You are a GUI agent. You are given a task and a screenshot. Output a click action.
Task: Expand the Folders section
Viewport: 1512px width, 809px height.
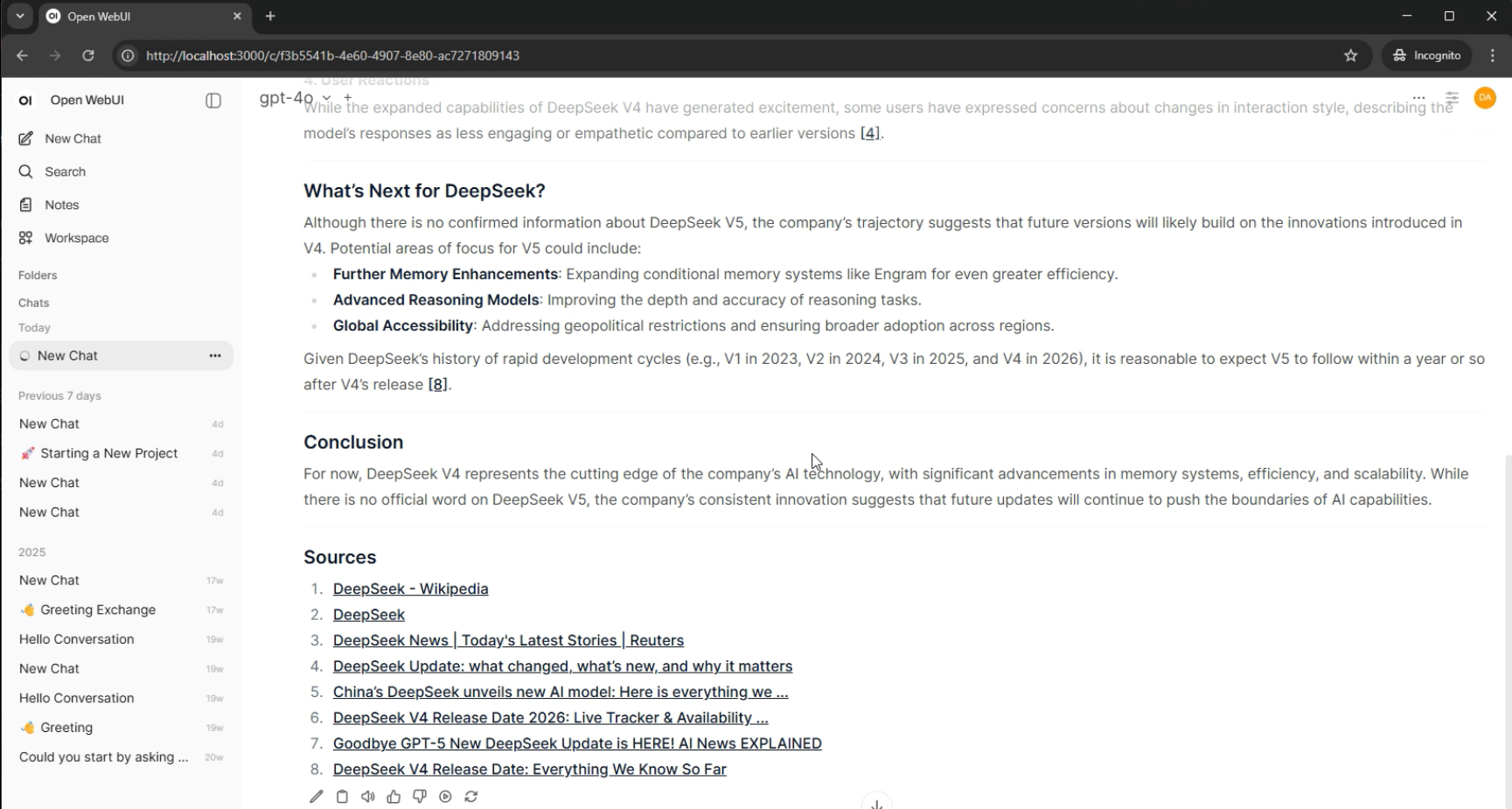(x=38, y=275)
